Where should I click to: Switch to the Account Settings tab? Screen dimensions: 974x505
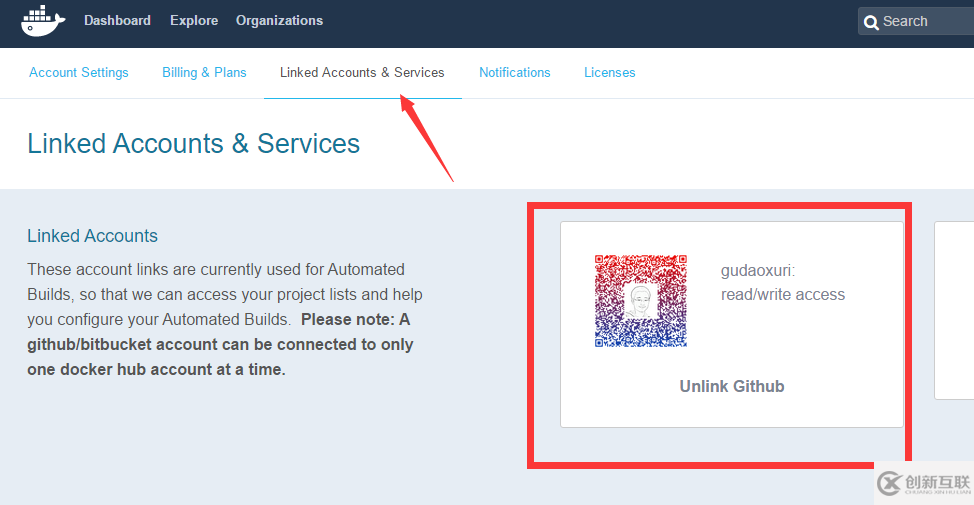(x=79, y=73)
